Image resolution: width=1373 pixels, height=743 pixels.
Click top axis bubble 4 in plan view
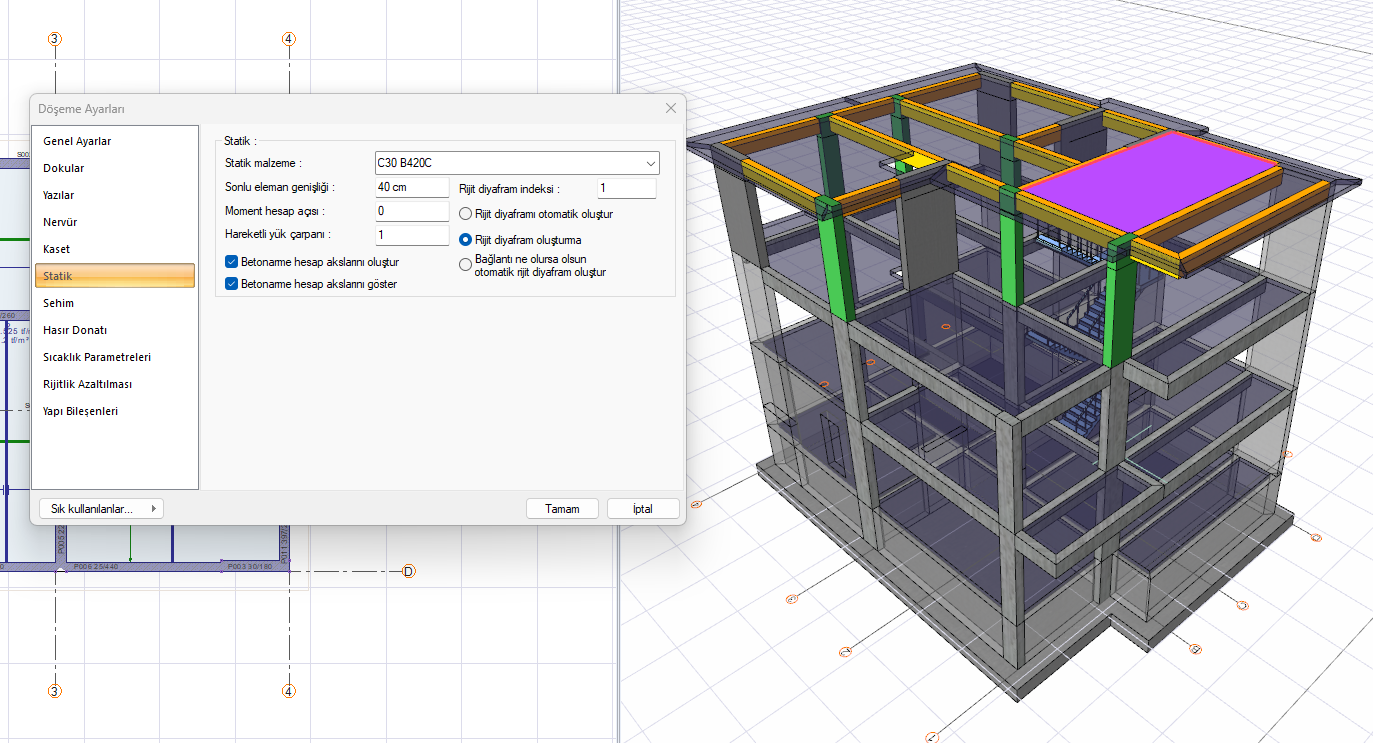pos(288,39)
